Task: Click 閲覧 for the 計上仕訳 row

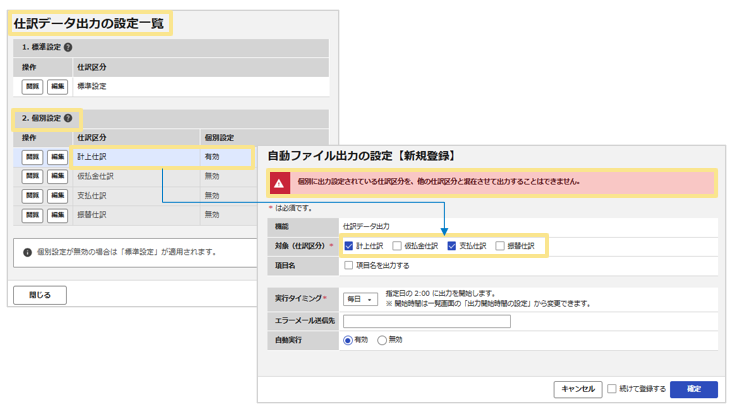Action: [x=33, y=157]
